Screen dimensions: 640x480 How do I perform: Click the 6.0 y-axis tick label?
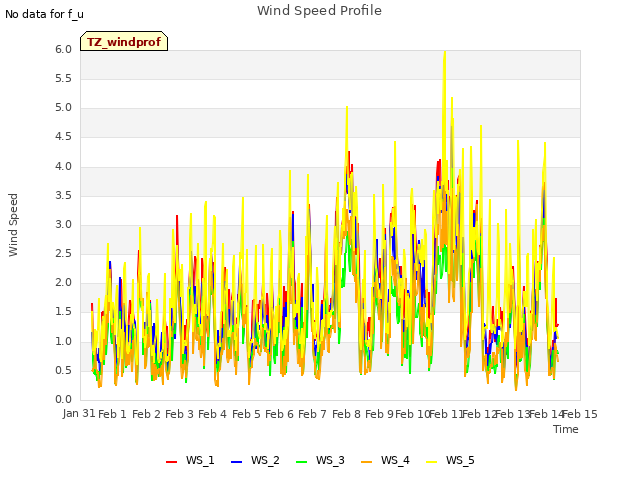[63, 49]
